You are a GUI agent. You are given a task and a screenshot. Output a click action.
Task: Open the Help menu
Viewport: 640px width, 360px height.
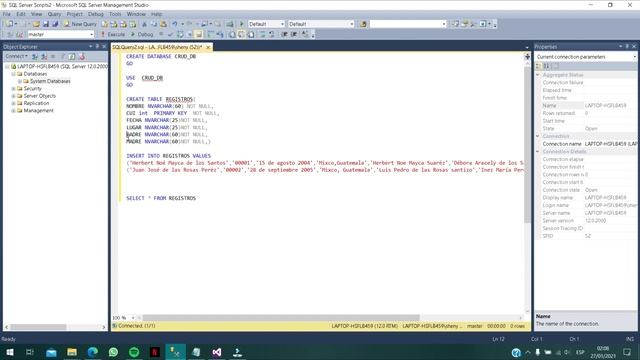coord(157,14)
